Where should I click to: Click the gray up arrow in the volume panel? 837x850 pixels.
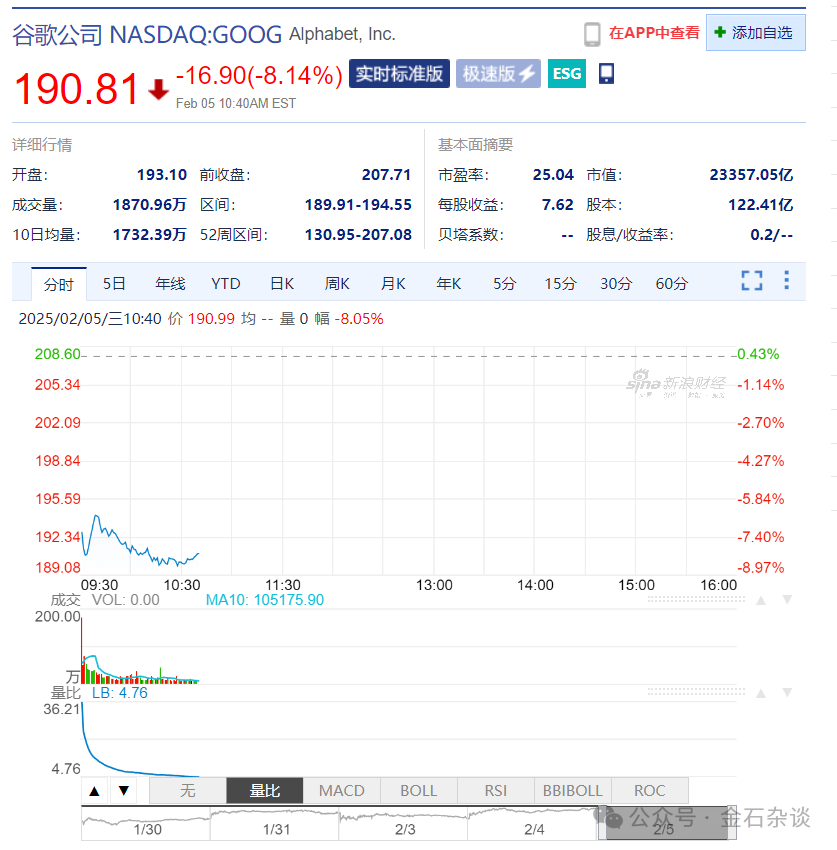761,600
